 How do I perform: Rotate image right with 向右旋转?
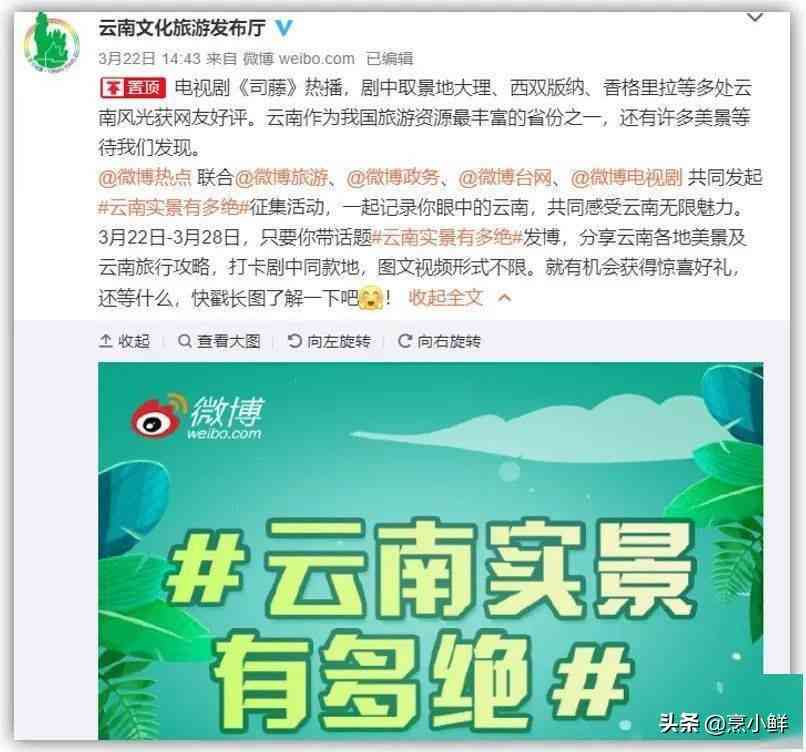click(x=439, y=341)
